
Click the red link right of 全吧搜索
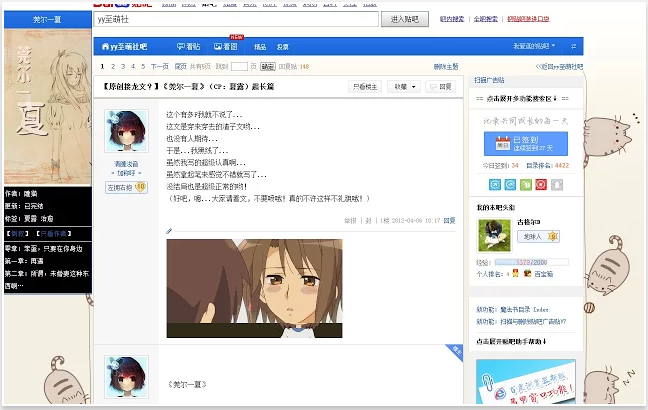tap(528, 19)
